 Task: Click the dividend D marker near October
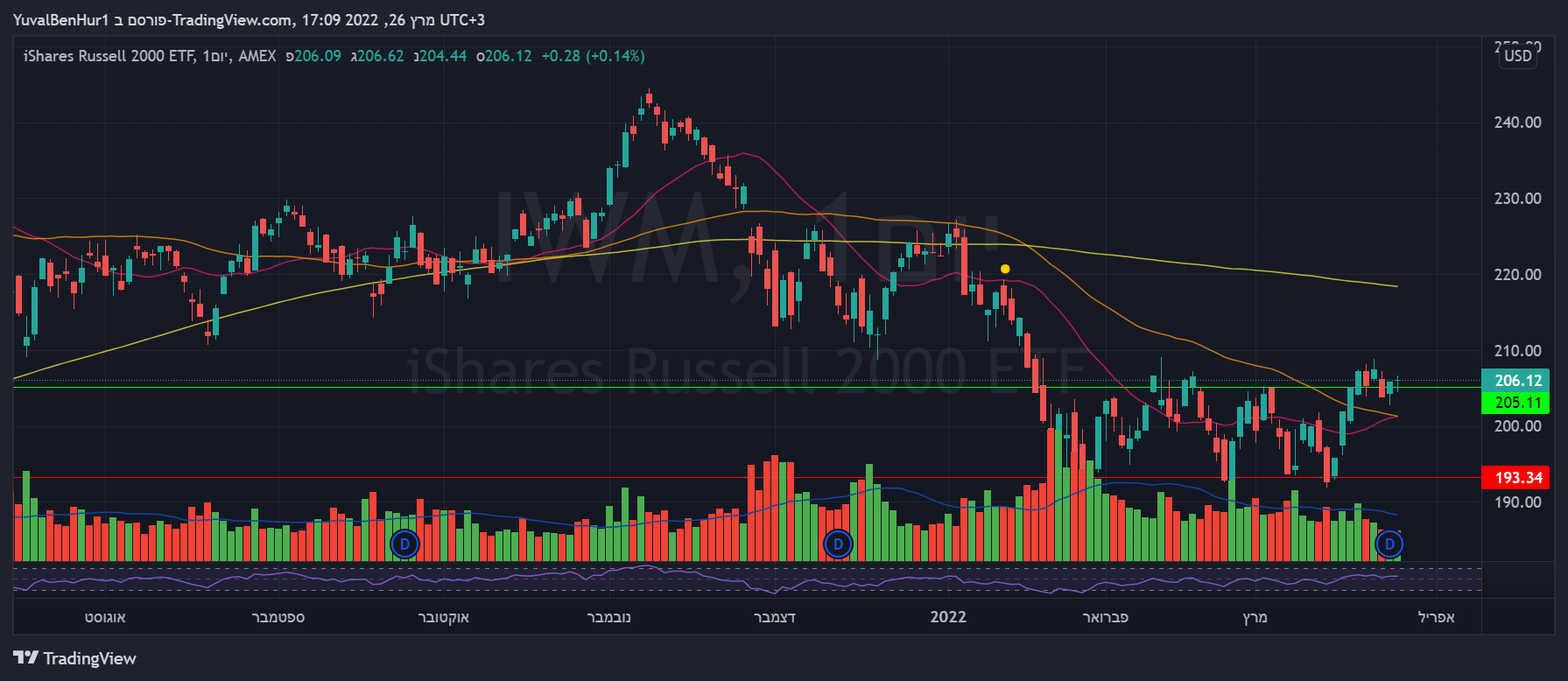[404, 544]
